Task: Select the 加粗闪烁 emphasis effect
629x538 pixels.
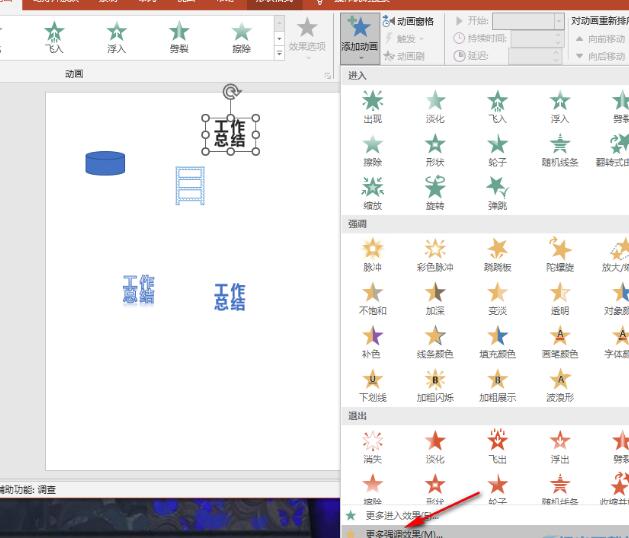Action: pyautogui.click(x=435, y=386)
